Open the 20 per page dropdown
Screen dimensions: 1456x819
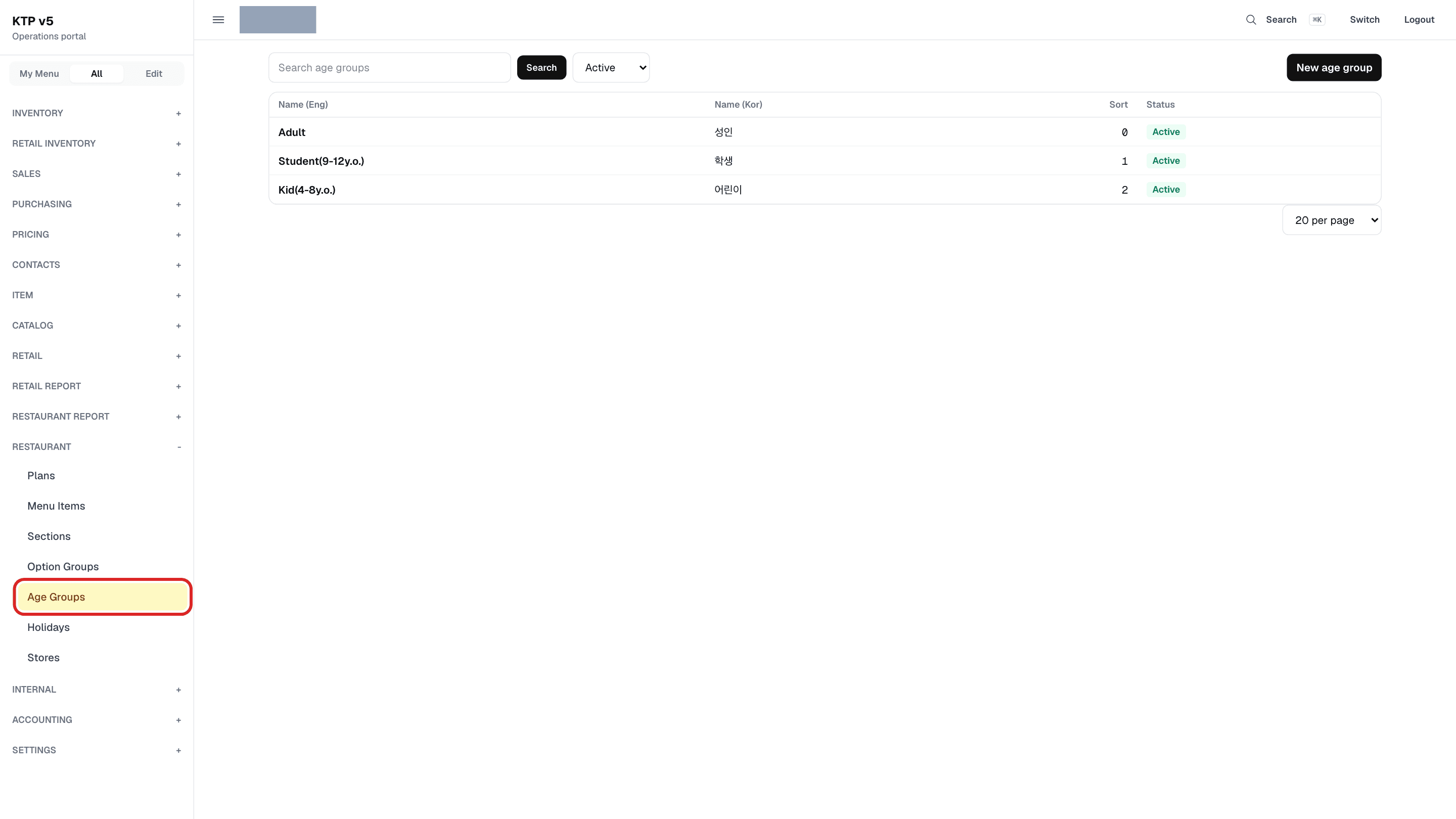1332,220
